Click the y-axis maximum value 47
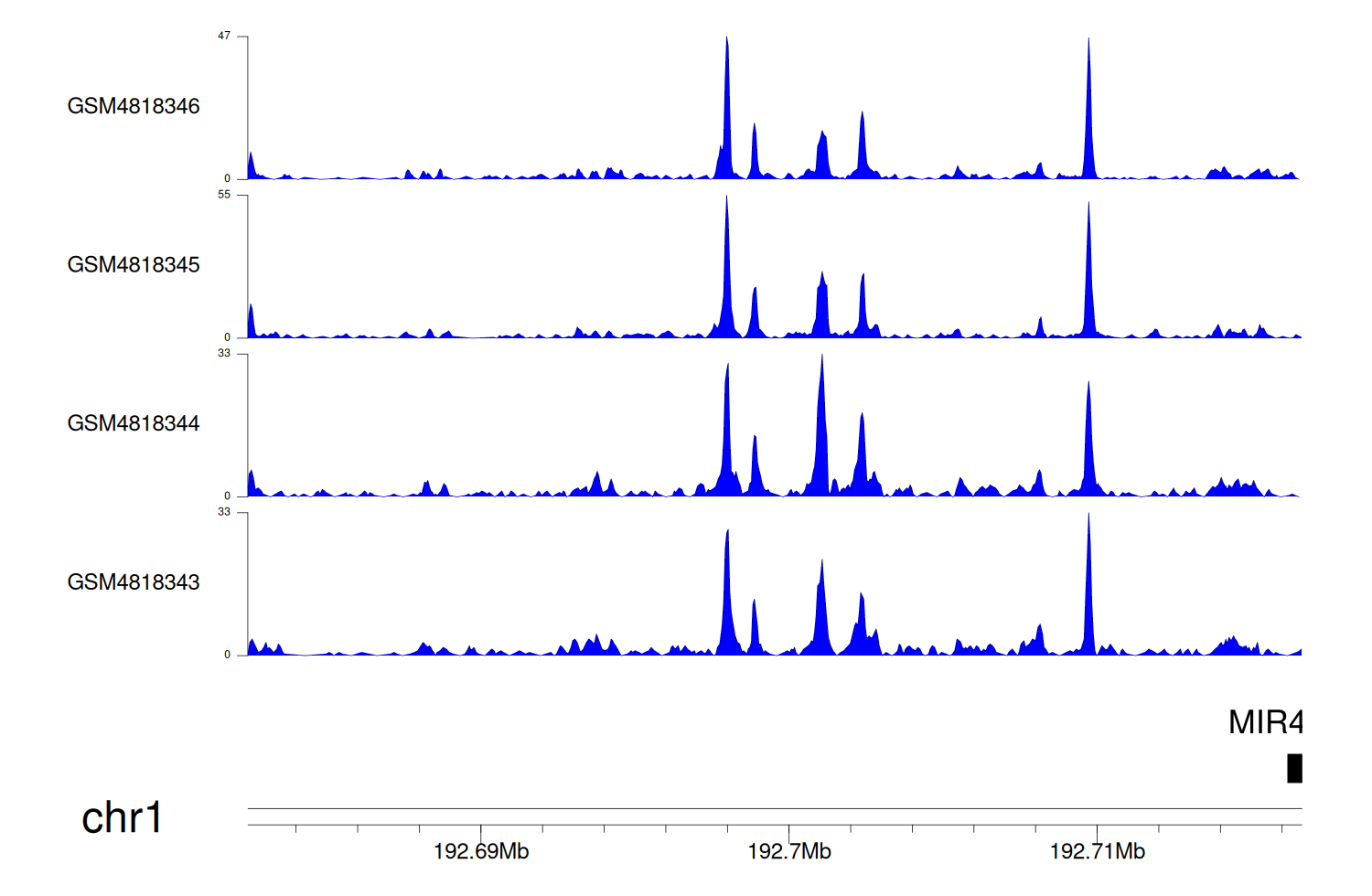 (x=224, y=37)
